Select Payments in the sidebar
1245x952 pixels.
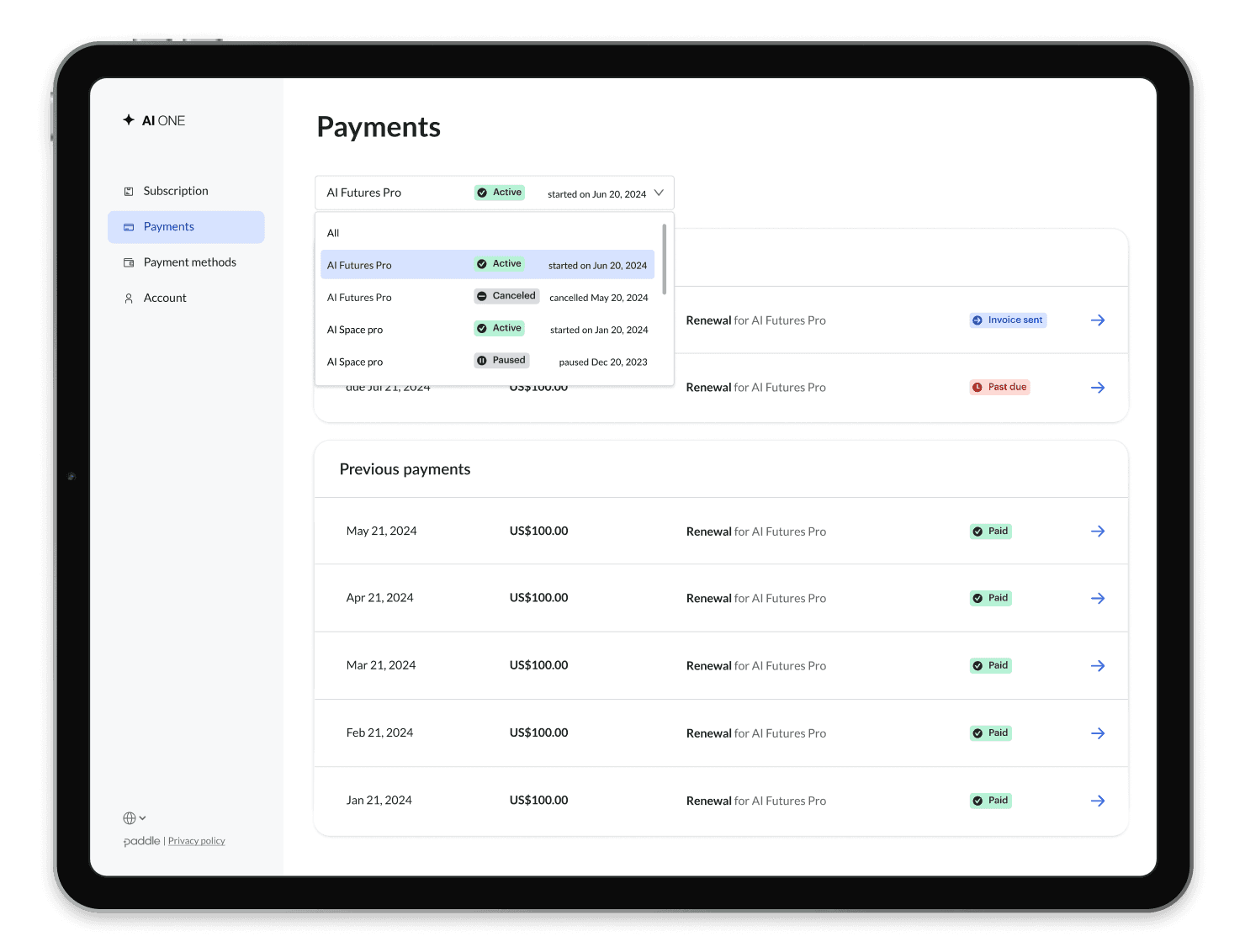(x=186, y=227)
